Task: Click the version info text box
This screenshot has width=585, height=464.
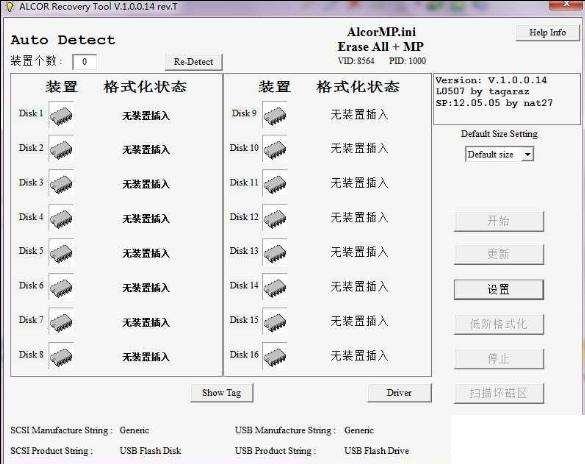Action: coord(507,99)
